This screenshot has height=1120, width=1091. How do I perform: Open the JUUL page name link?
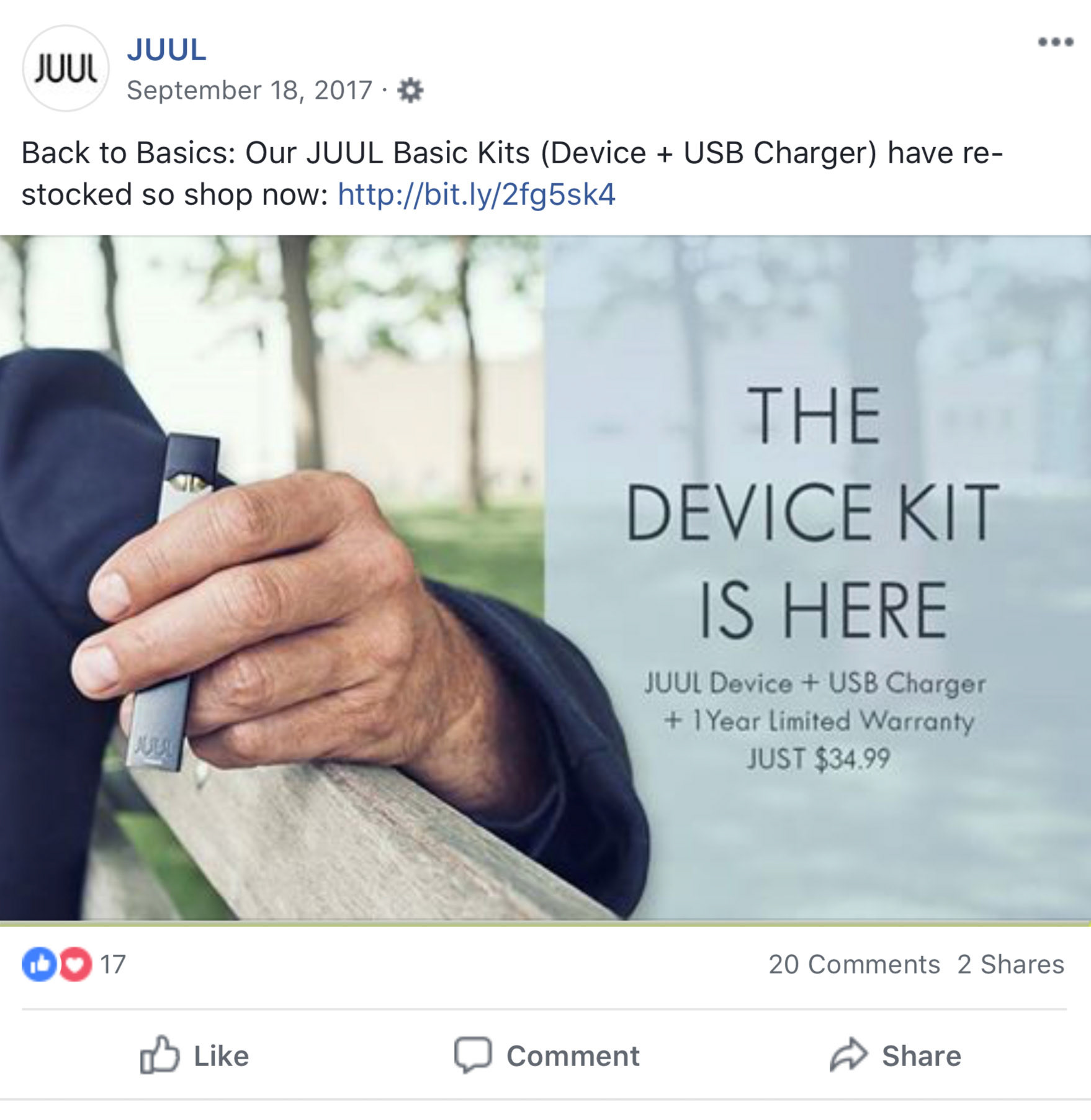pyautogui.click(x=166, y=50)
